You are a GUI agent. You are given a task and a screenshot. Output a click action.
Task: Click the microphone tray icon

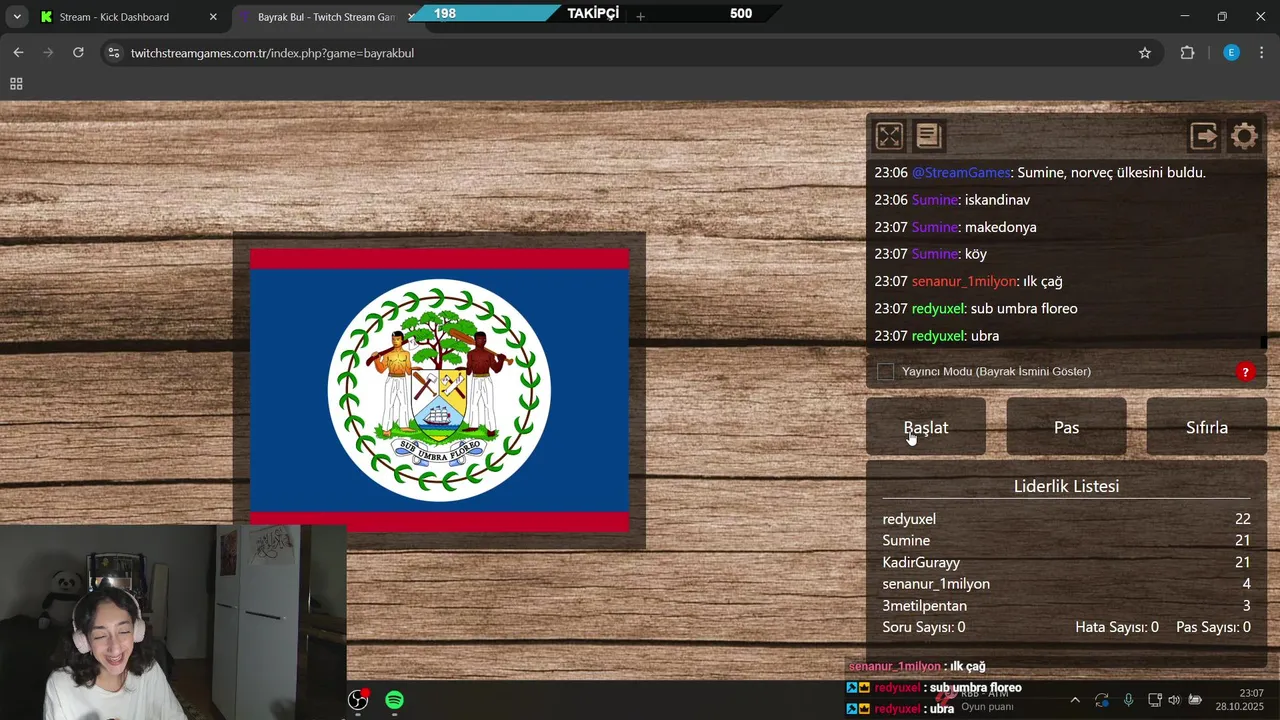pos(1128,700)
